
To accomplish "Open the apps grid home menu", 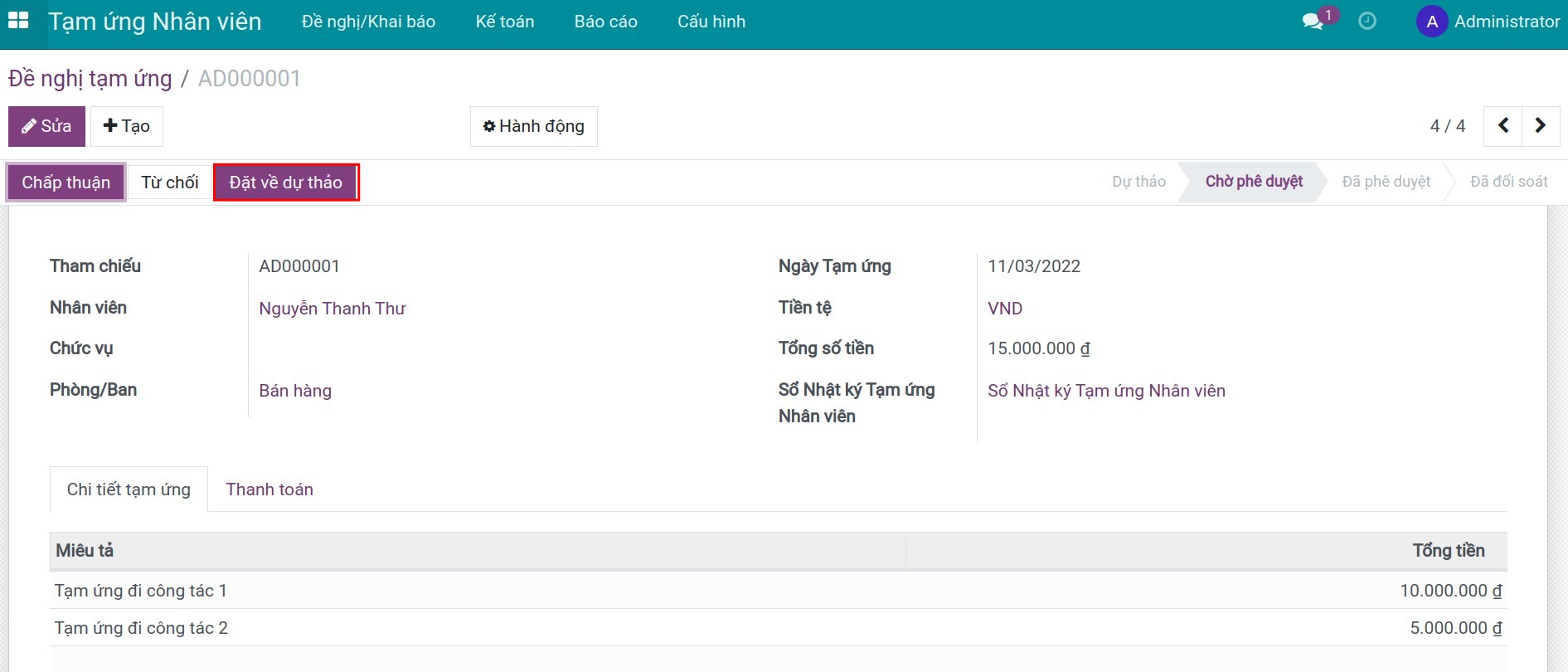I will pos(18,22).
